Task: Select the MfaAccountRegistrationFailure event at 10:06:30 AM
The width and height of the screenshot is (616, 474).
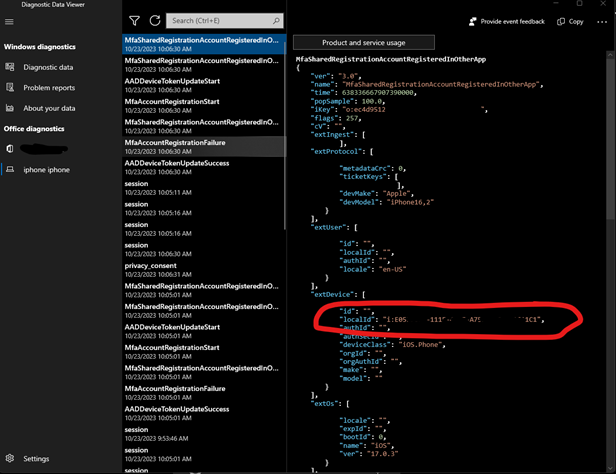Action: [x=202, y=146]
